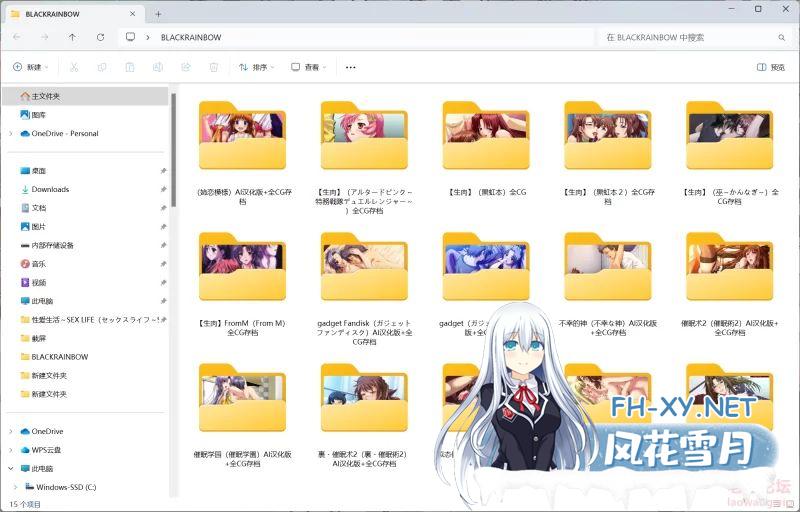The image size is (800, 512).
Task: Click the 15 个项目 status text
Action: coord(25,504)
